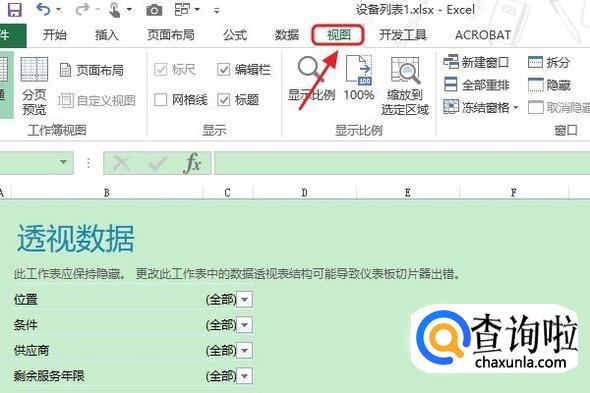Click the camera screenshot icon
The width and height of the screenshot is (590, 393).
click(x=154, y=10)
